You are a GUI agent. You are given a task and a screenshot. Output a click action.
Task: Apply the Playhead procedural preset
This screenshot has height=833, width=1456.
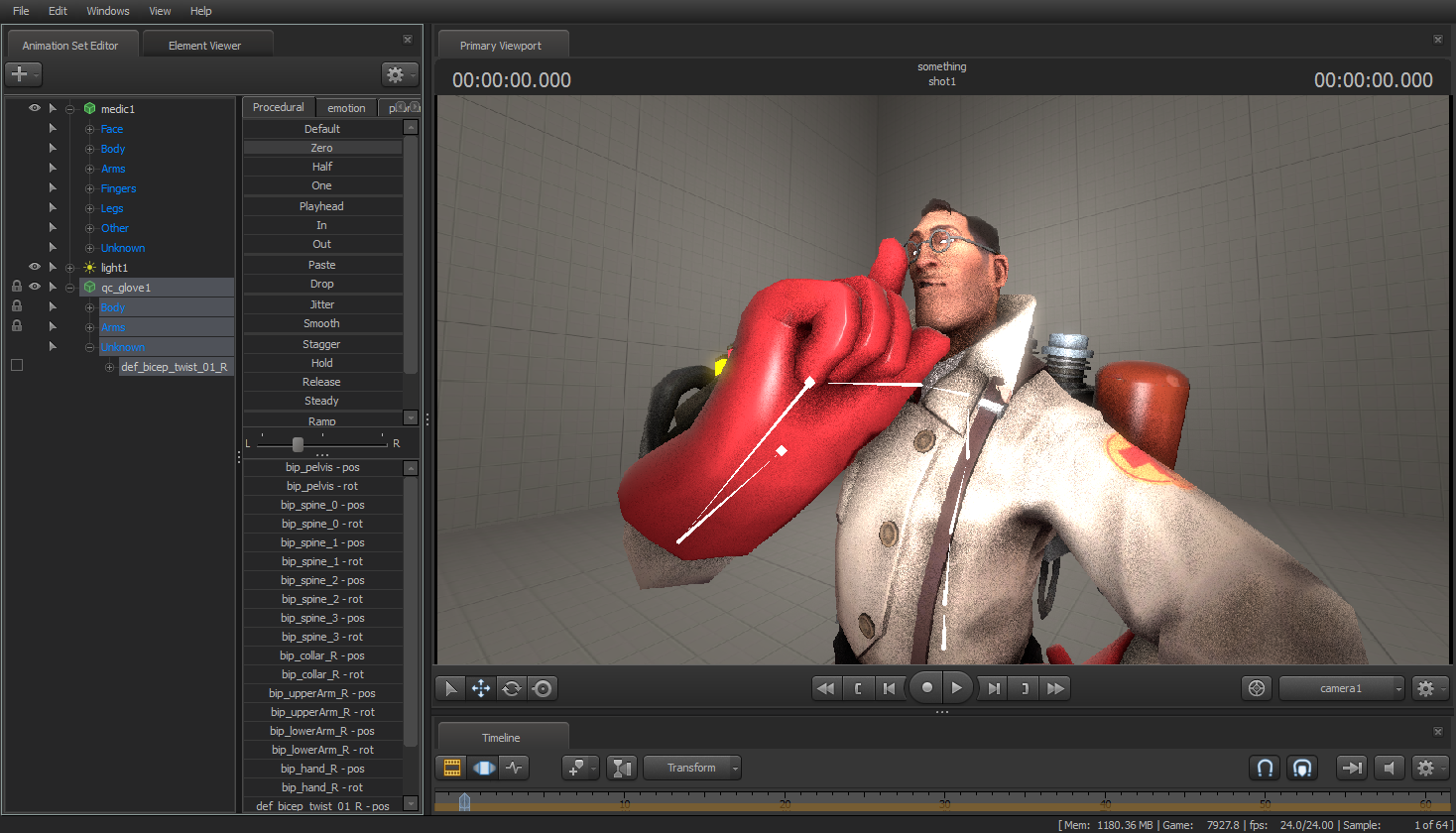322,206
